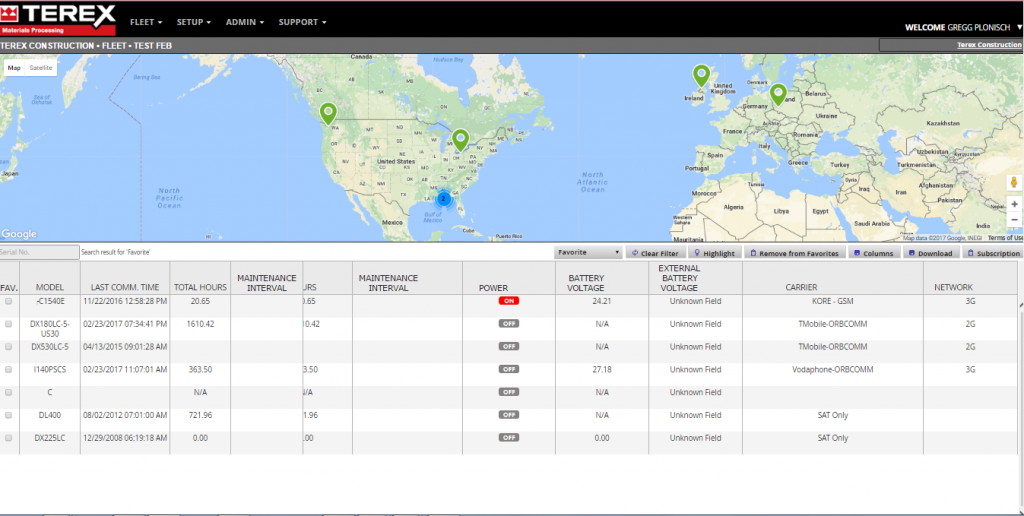Click the green pin over Ireland
The image size is (1024, 516).
click(x=701, y=76)
